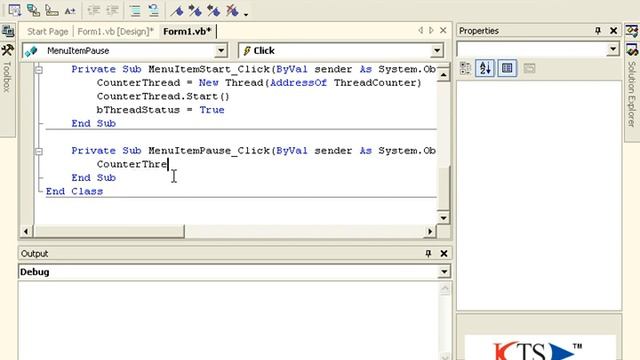This screenshot has width=640, height=360.
Task: Click horizontal scrollbar thumb in editor
Action: point(109,232)
